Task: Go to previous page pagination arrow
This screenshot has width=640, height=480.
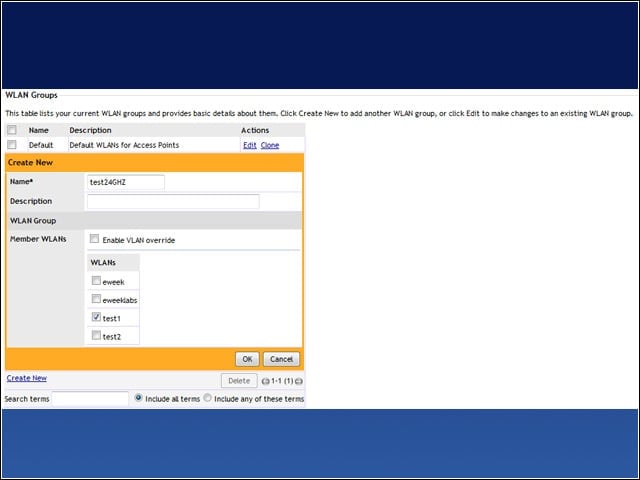Action: click(x=265, y=381)
